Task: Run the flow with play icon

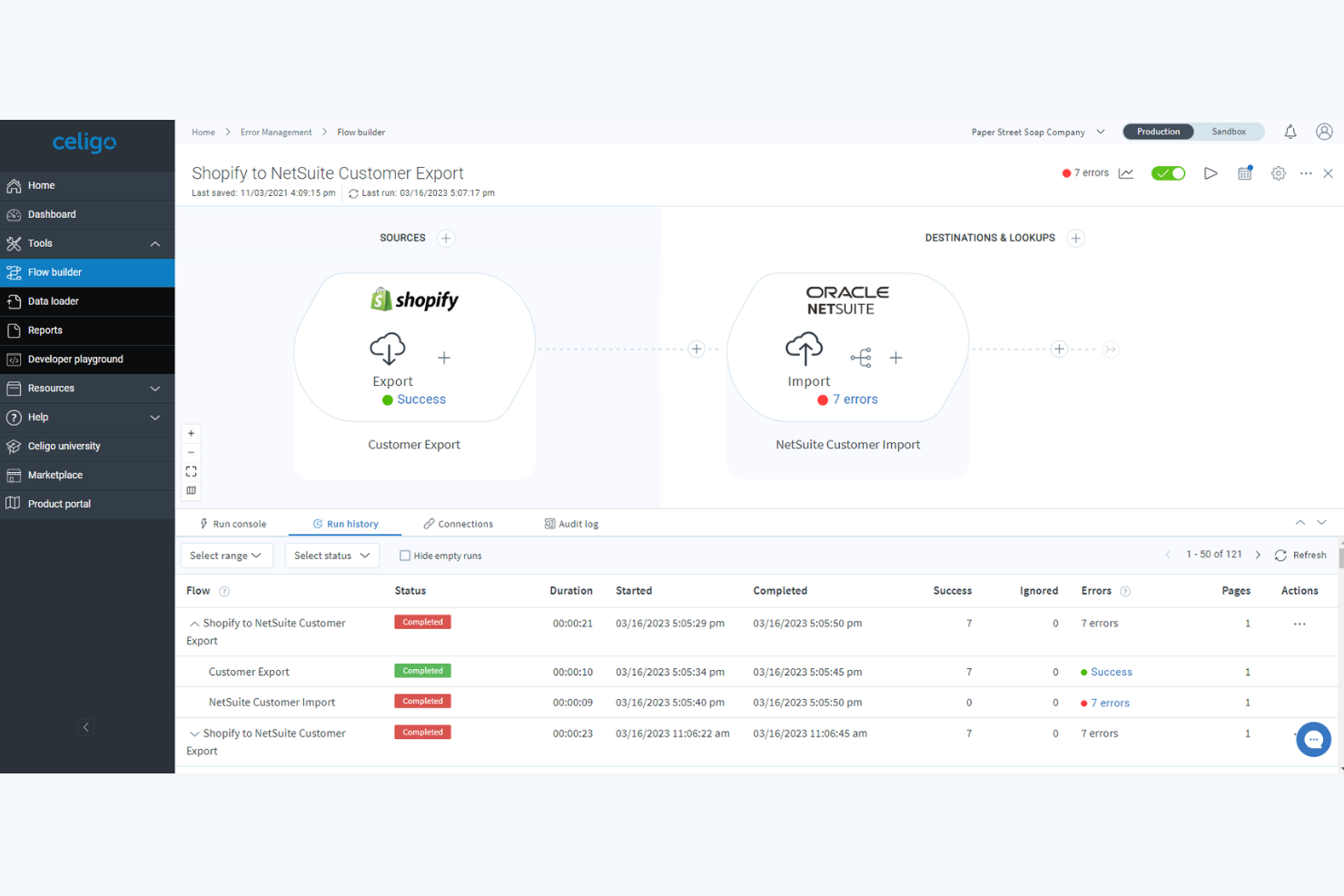Action: click(1211, 173)
